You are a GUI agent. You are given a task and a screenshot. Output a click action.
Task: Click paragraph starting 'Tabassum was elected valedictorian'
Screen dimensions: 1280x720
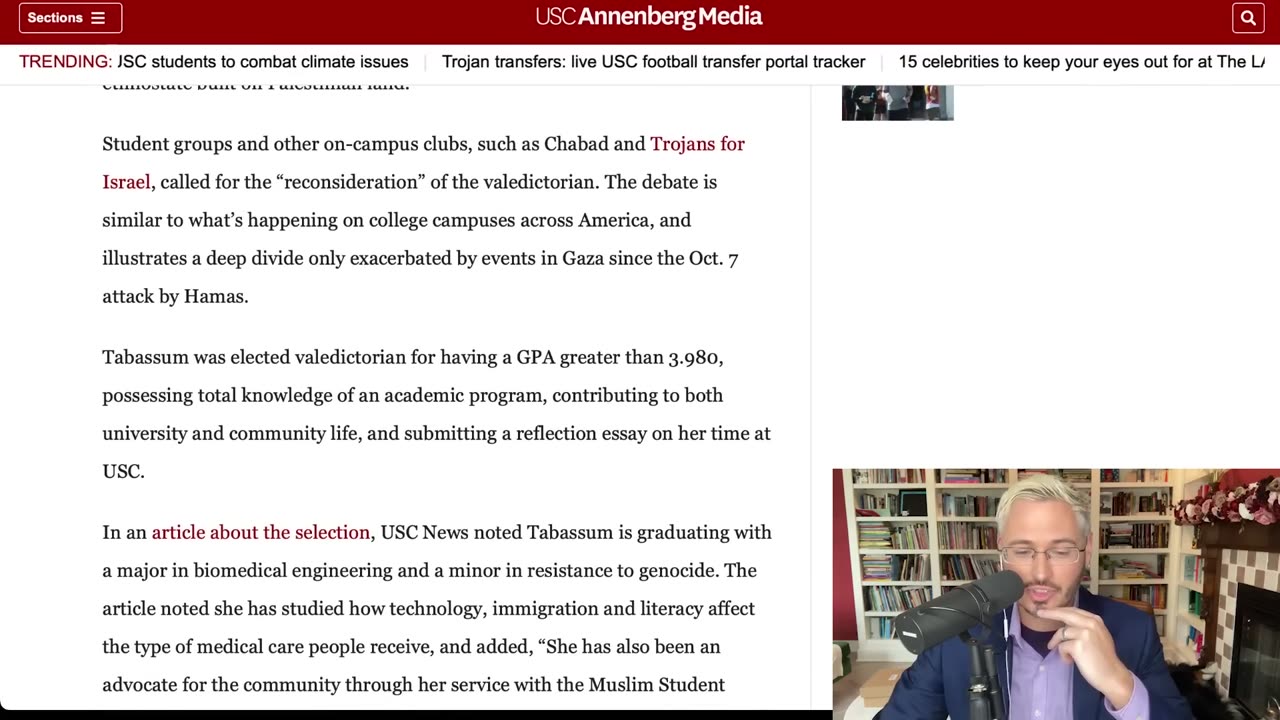point(437,414)
